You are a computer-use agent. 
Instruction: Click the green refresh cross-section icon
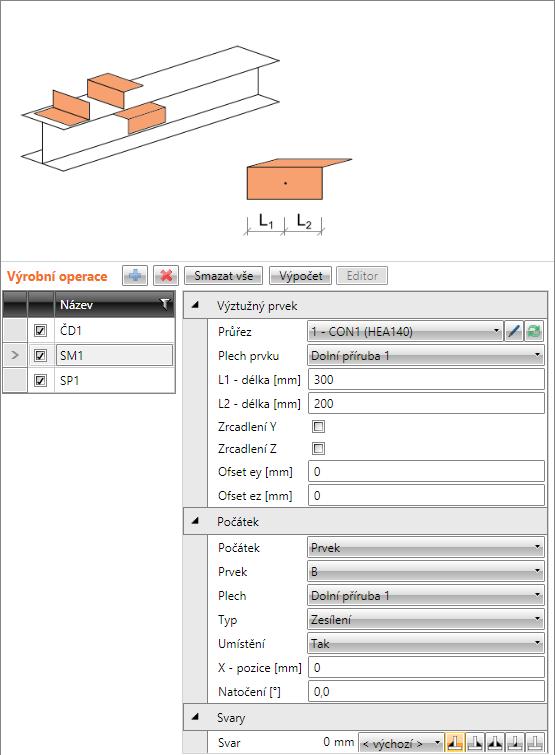tap(534, 331)
